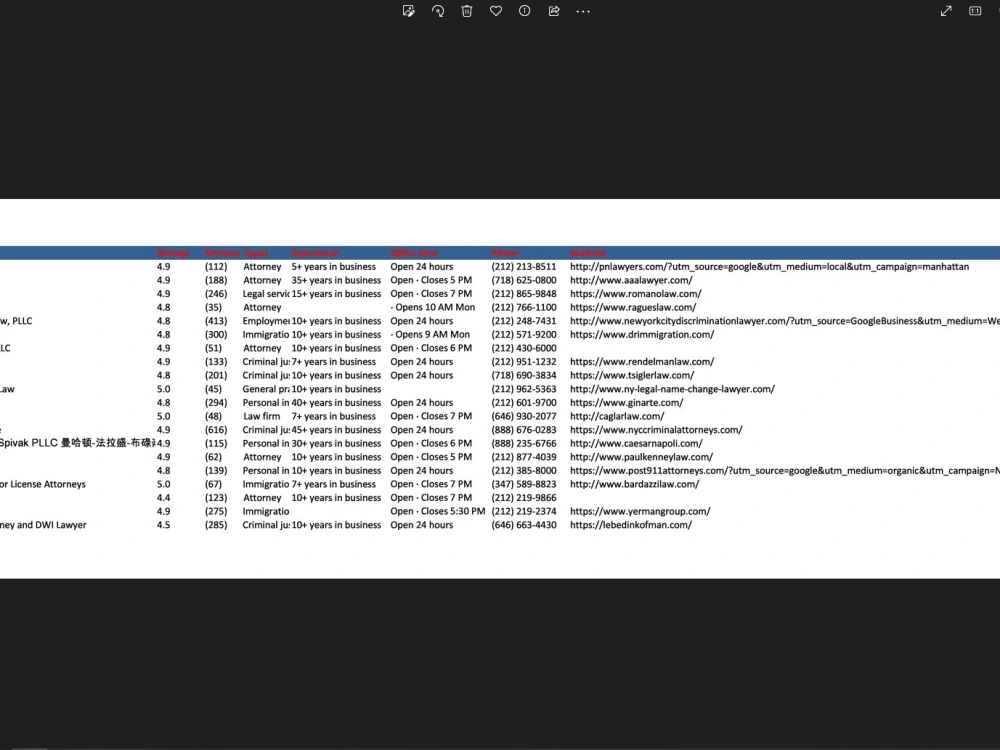This screenshot has width=1000, height=750.
Task: Click the (413) reviews count
Action: (216, 321)
